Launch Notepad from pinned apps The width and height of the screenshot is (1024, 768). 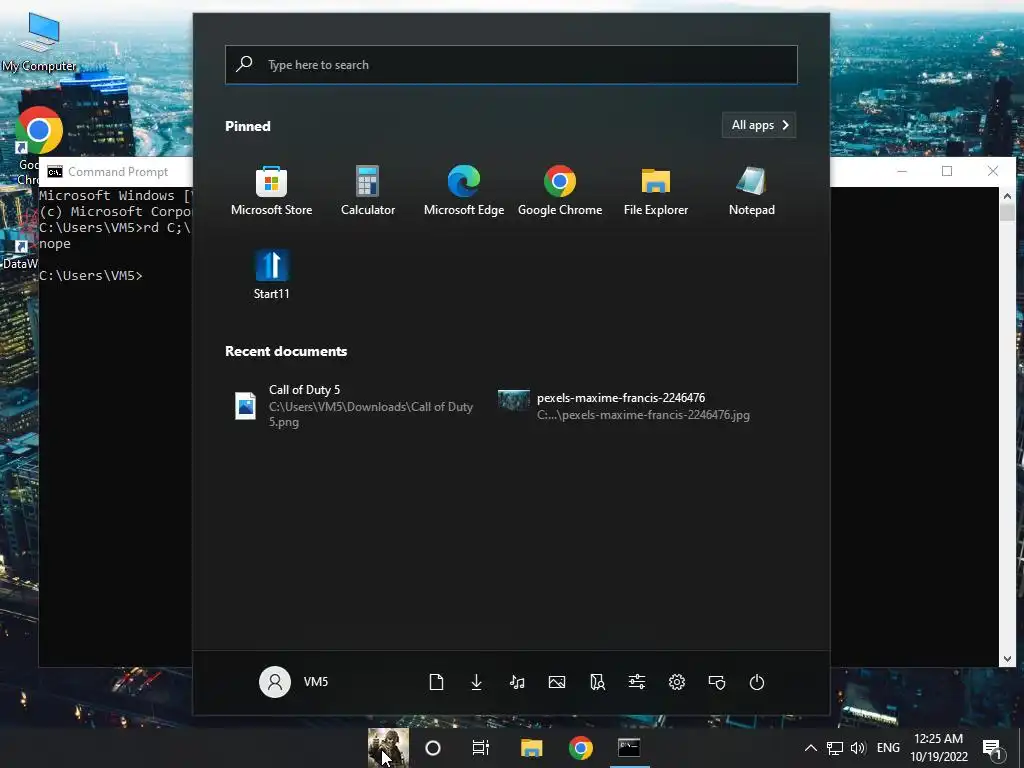click(752, 191)
